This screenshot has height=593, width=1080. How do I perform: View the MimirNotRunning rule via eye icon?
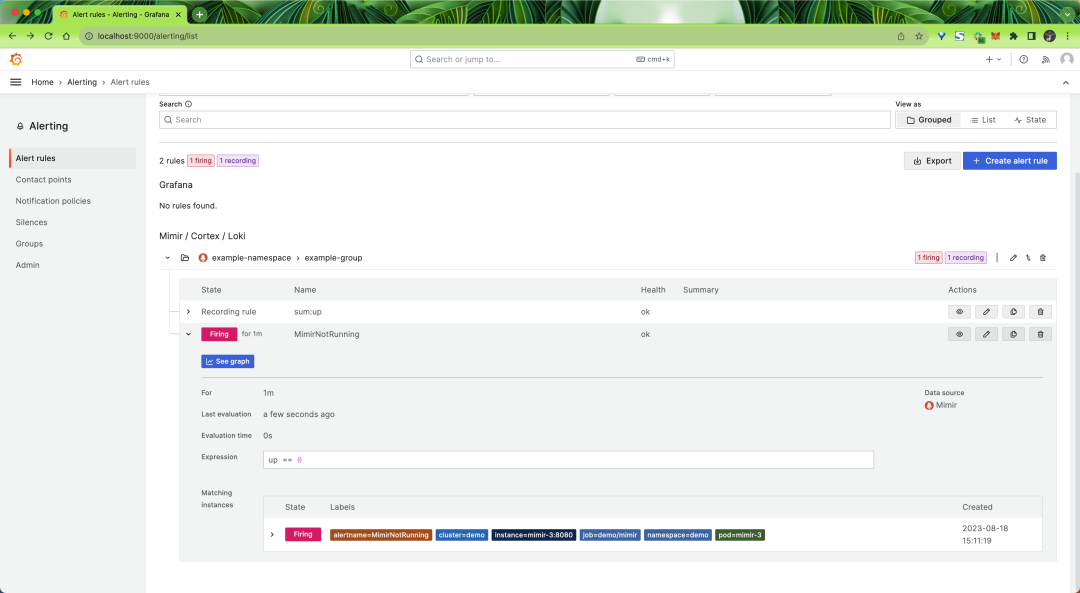[959, 334]
